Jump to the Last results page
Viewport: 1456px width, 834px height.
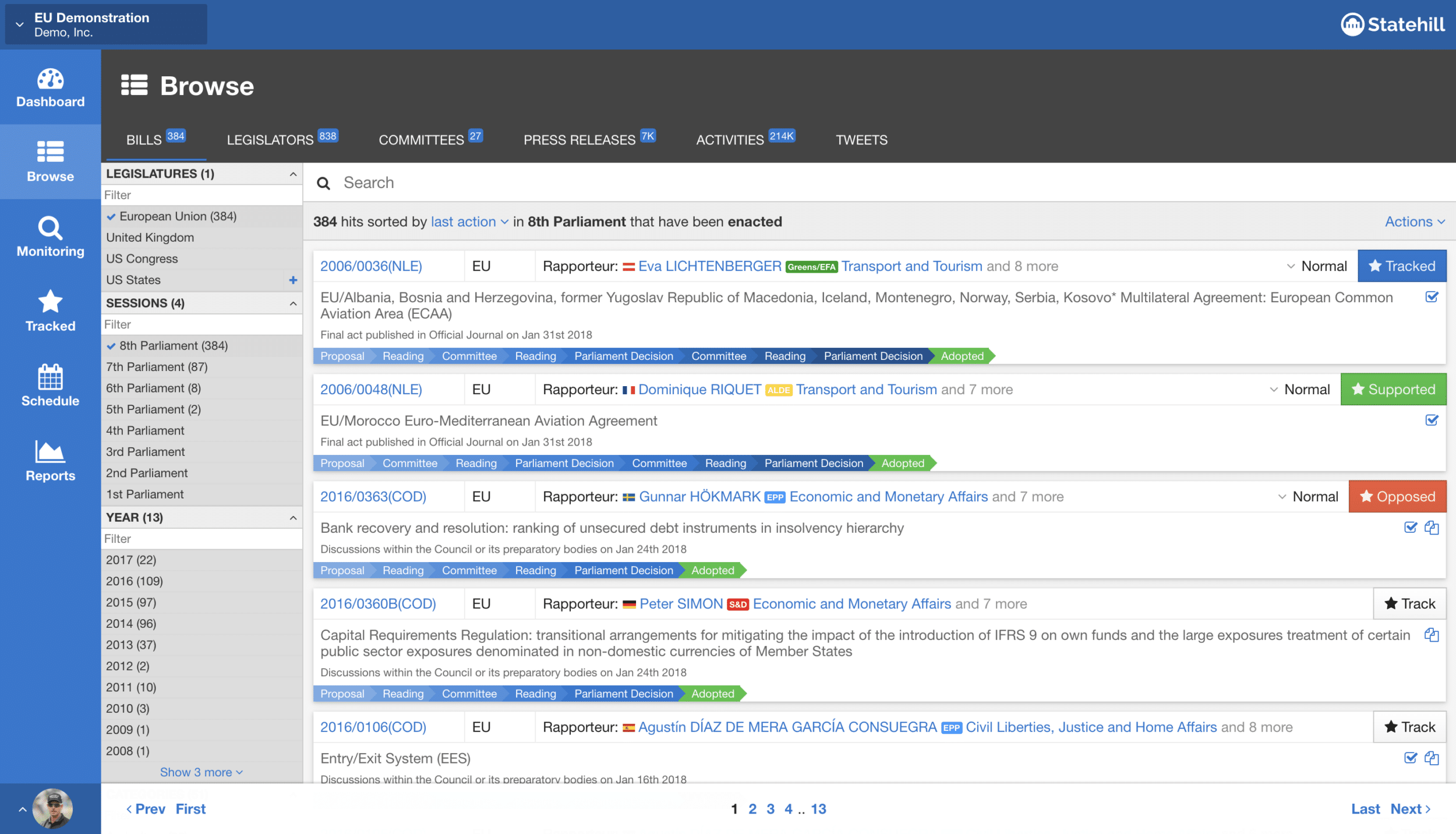(x=1366, y=809)
